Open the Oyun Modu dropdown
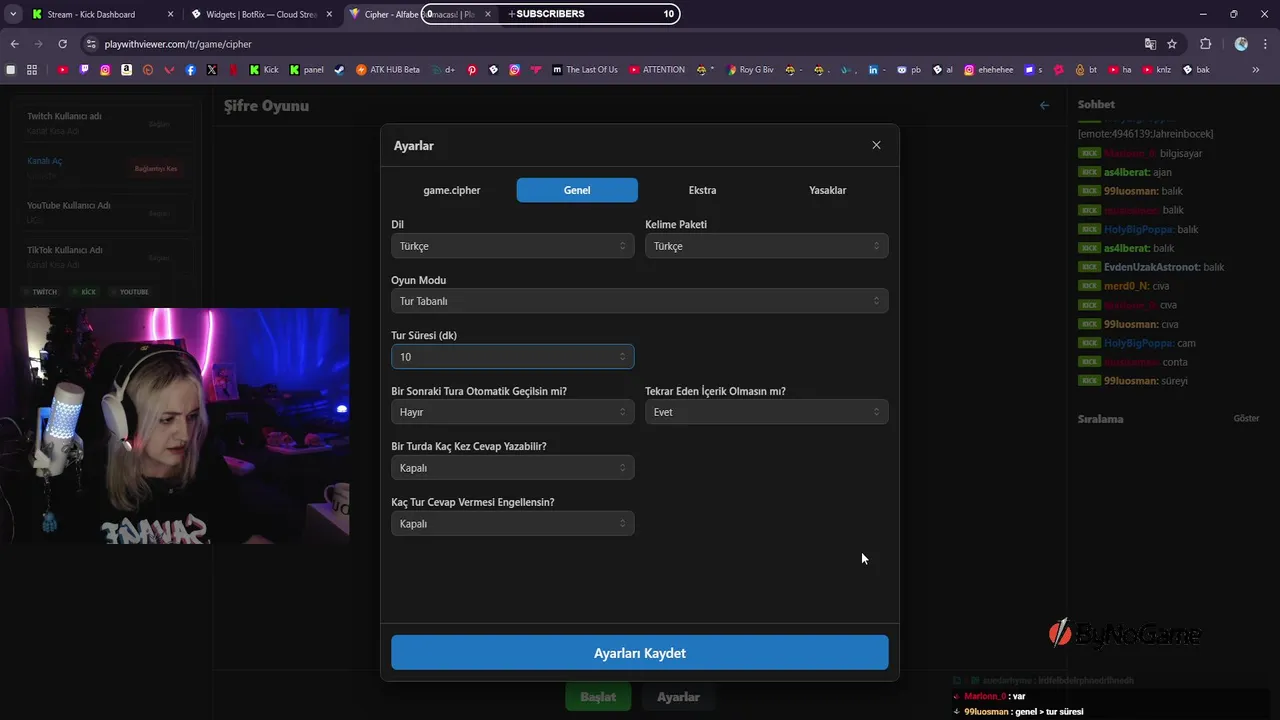 tap(639, 301)
